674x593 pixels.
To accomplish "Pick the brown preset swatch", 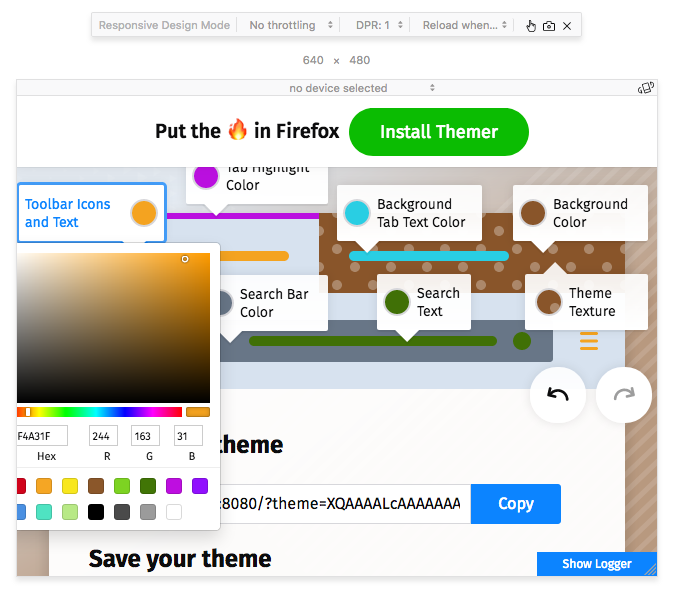I will 96,486.
